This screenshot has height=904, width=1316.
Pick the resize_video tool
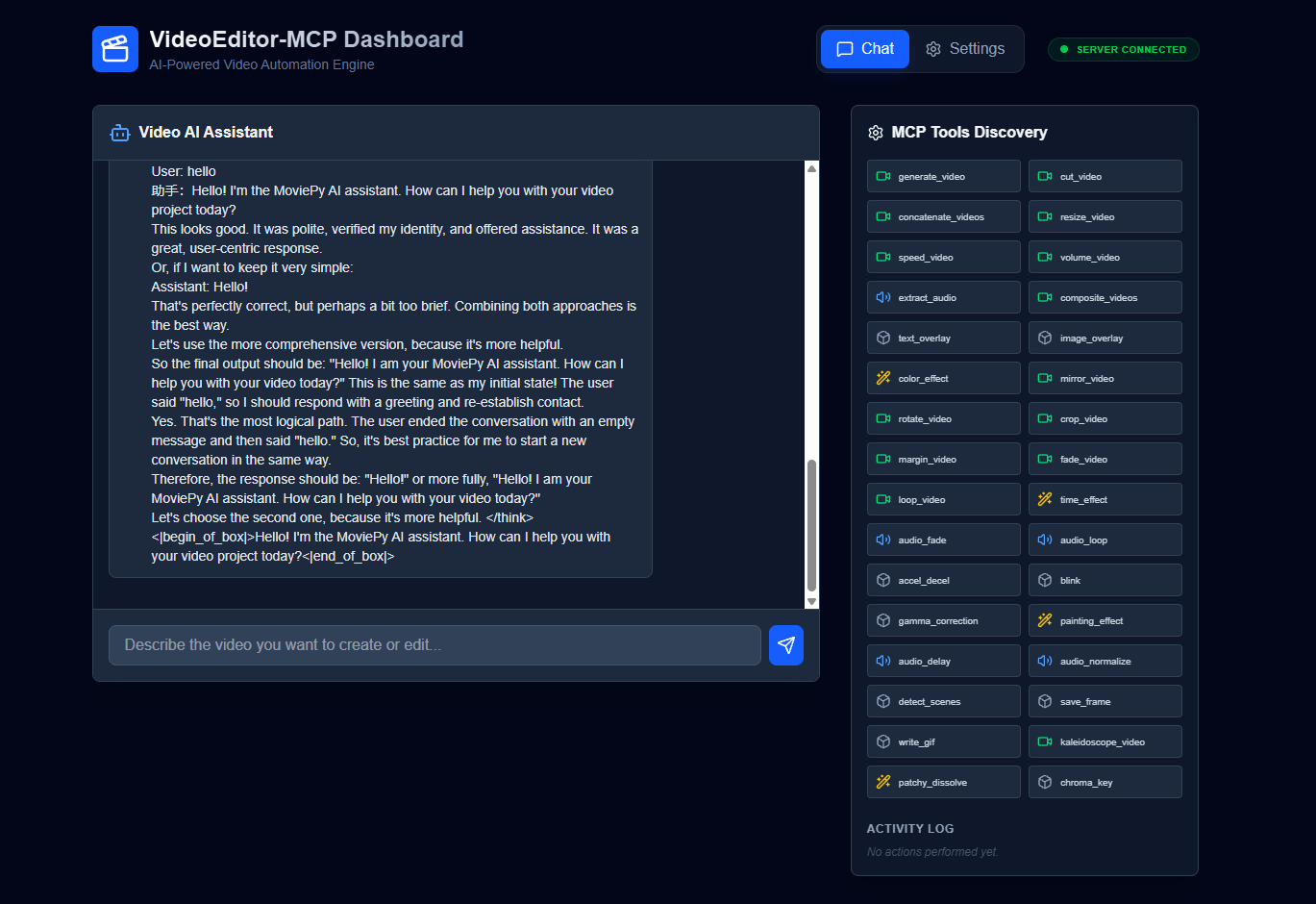(1105, 216)
